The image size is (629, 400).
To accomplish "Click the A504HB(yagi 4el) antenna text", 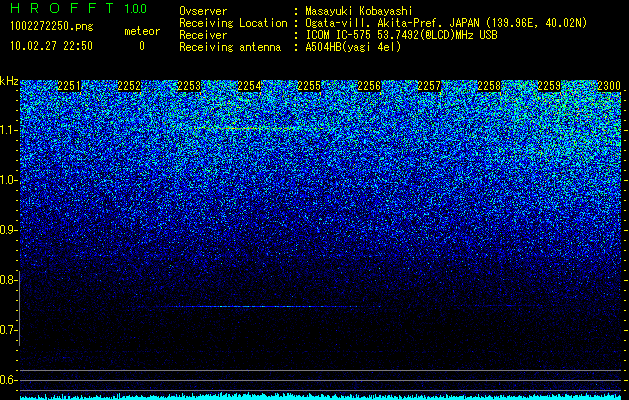I will point(353,47).
